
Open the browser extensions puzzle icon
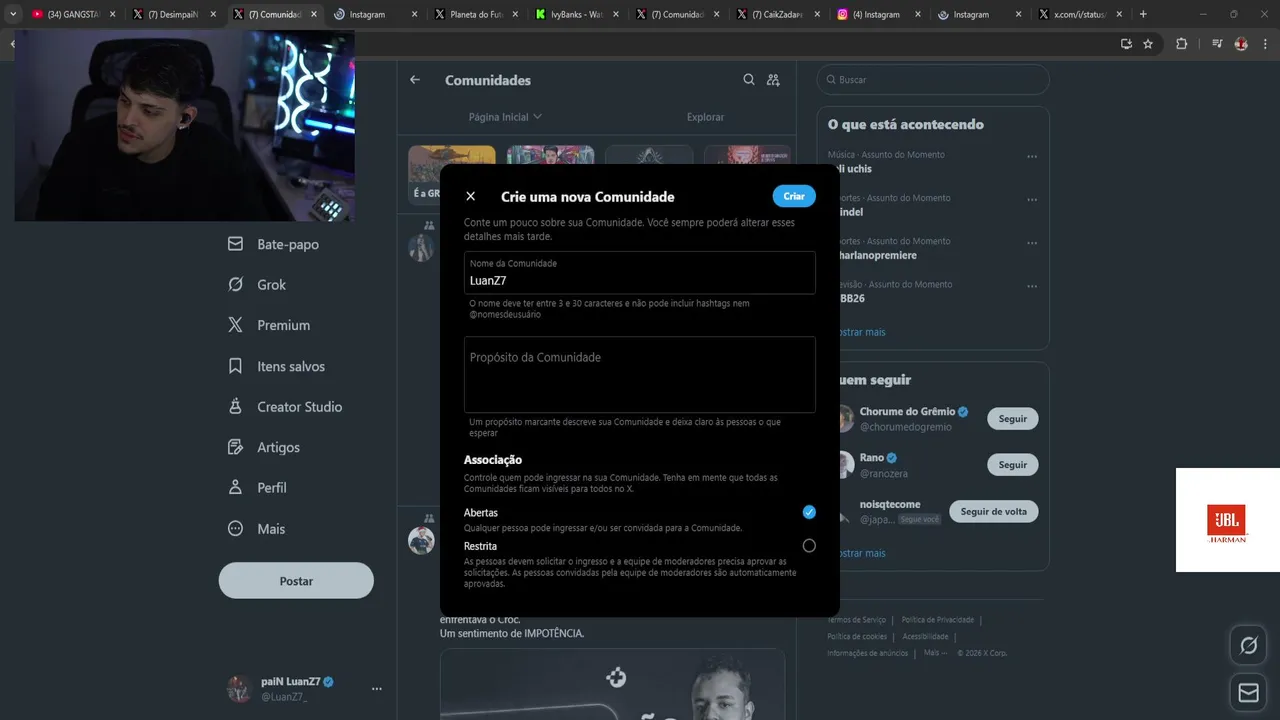(1181, 44)
